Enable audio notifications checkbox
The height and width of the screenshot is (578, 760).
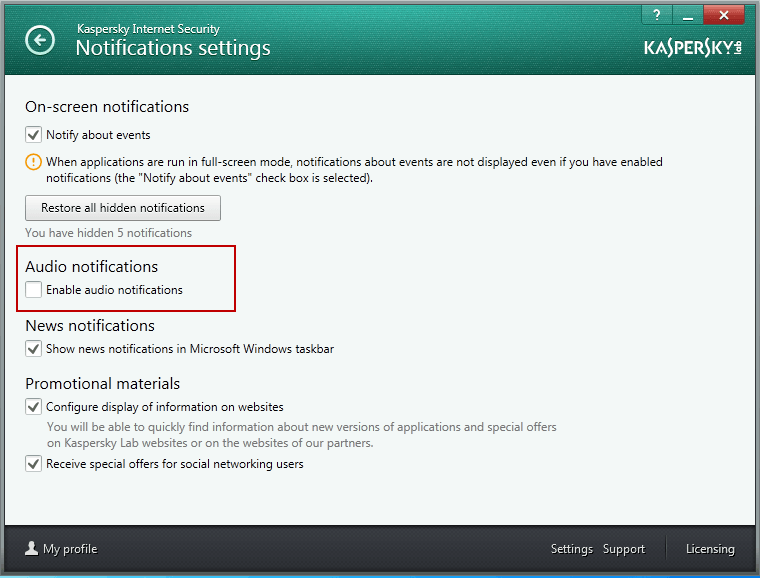click(x=33, y=290)
